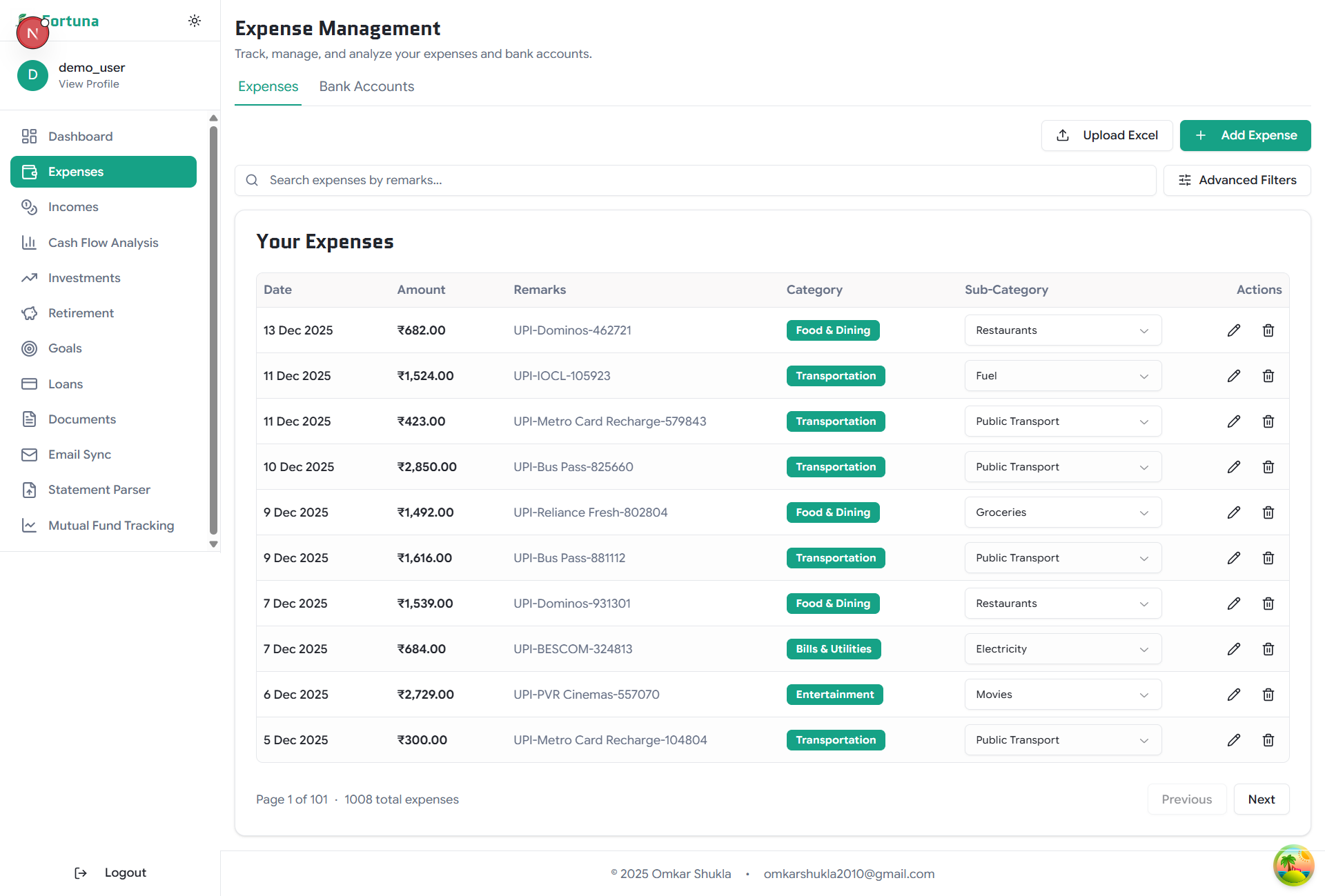This screenshot has height=896, width=1325.
Task: Edit the UPI-Dominos-462721 expense
Action: pyautogui.click(x=1234, y=330)
